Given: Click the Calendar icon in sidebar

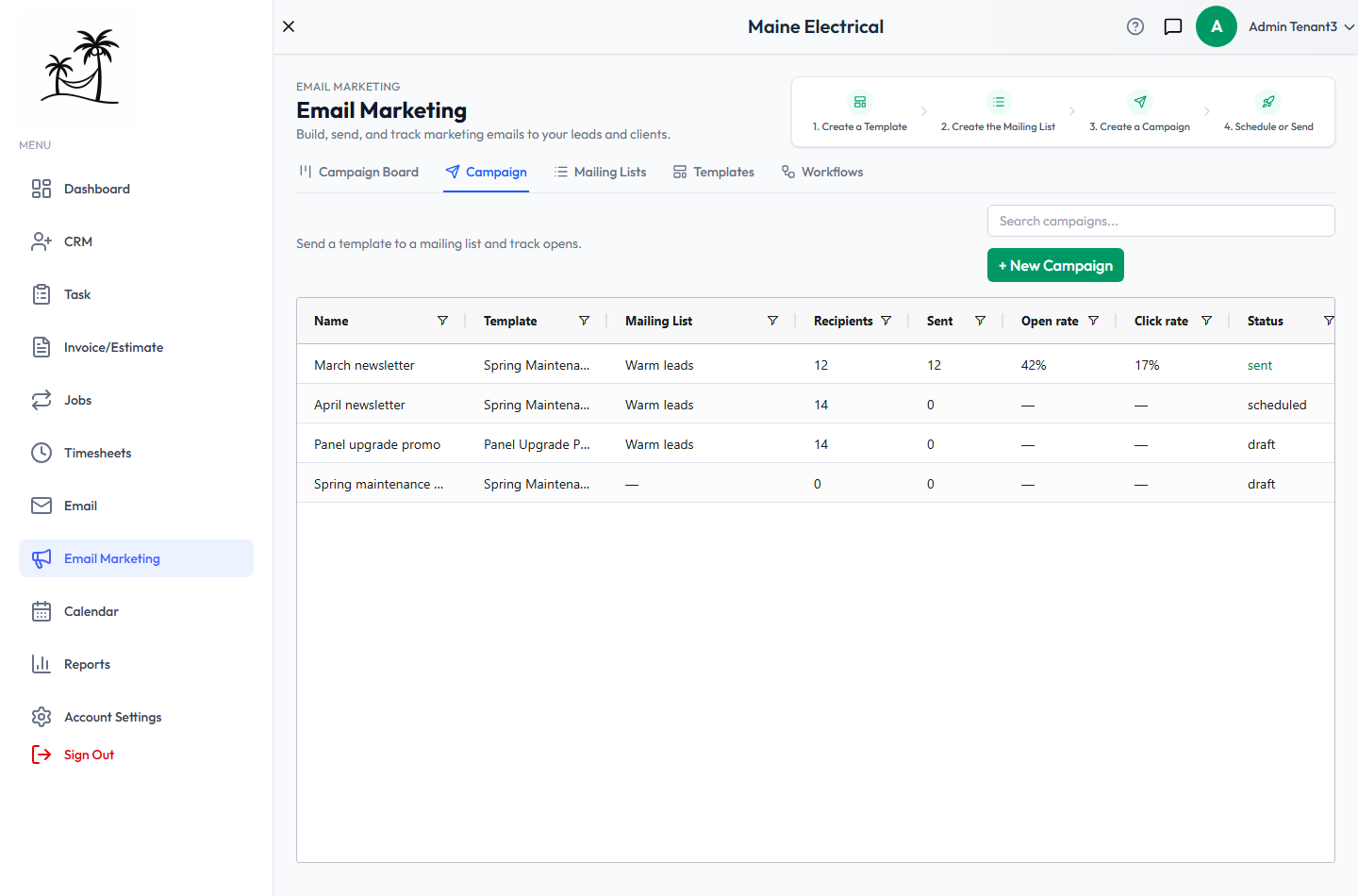Looking at the screenshot, I should pyautogui.click(x=41, y=611).
